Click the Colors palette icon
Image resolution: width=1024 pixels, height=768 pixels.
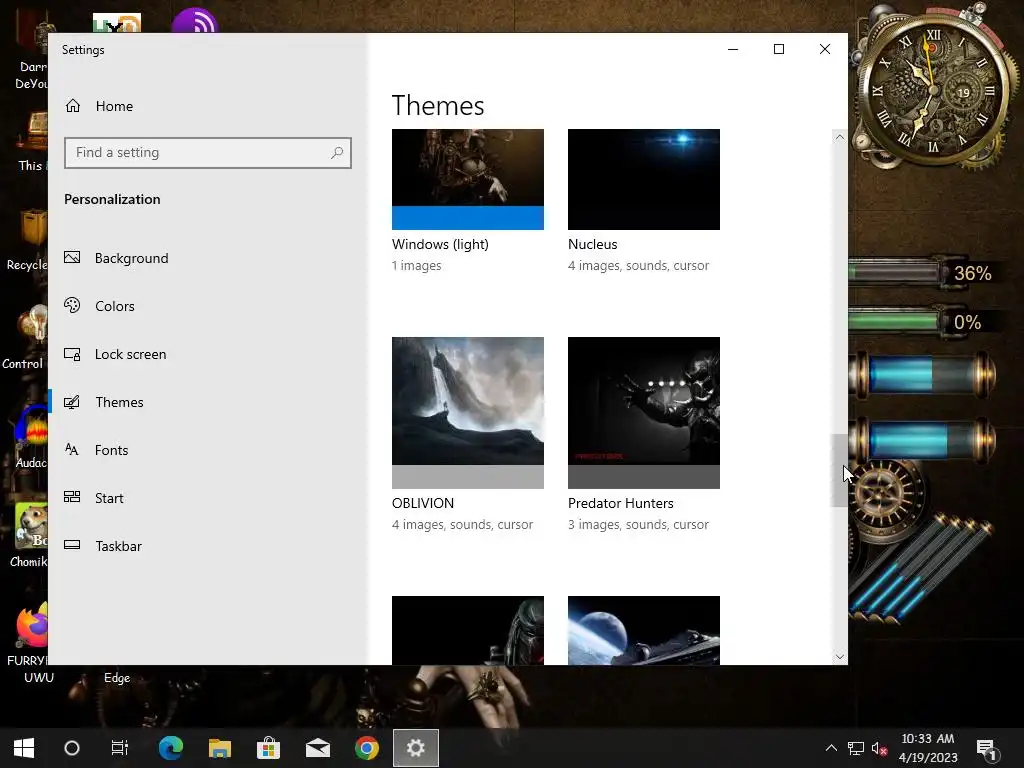(72, 305)
